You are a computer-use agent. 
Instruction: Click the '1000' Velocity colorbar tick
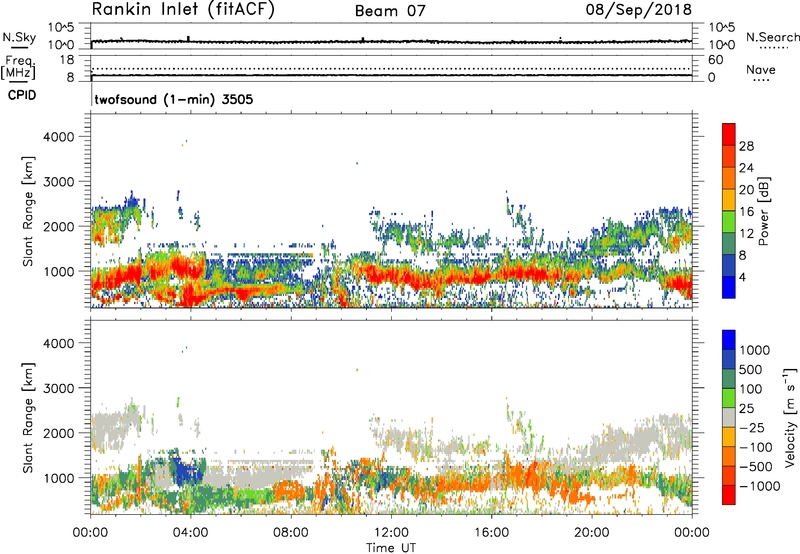click(x=755, y=350)
